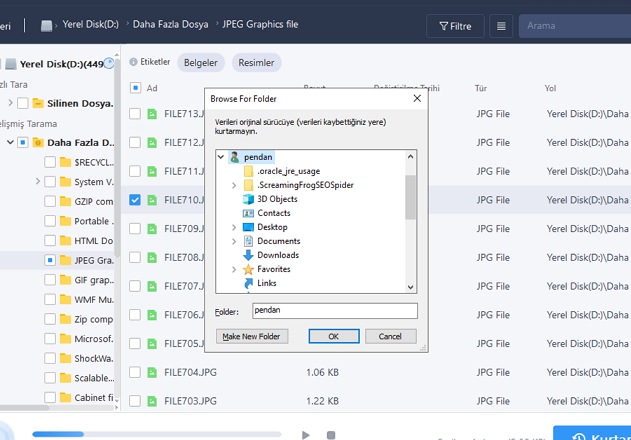Stop the scan with the stop button
This screenshot has width=631, height=440.
click(331, 435)
